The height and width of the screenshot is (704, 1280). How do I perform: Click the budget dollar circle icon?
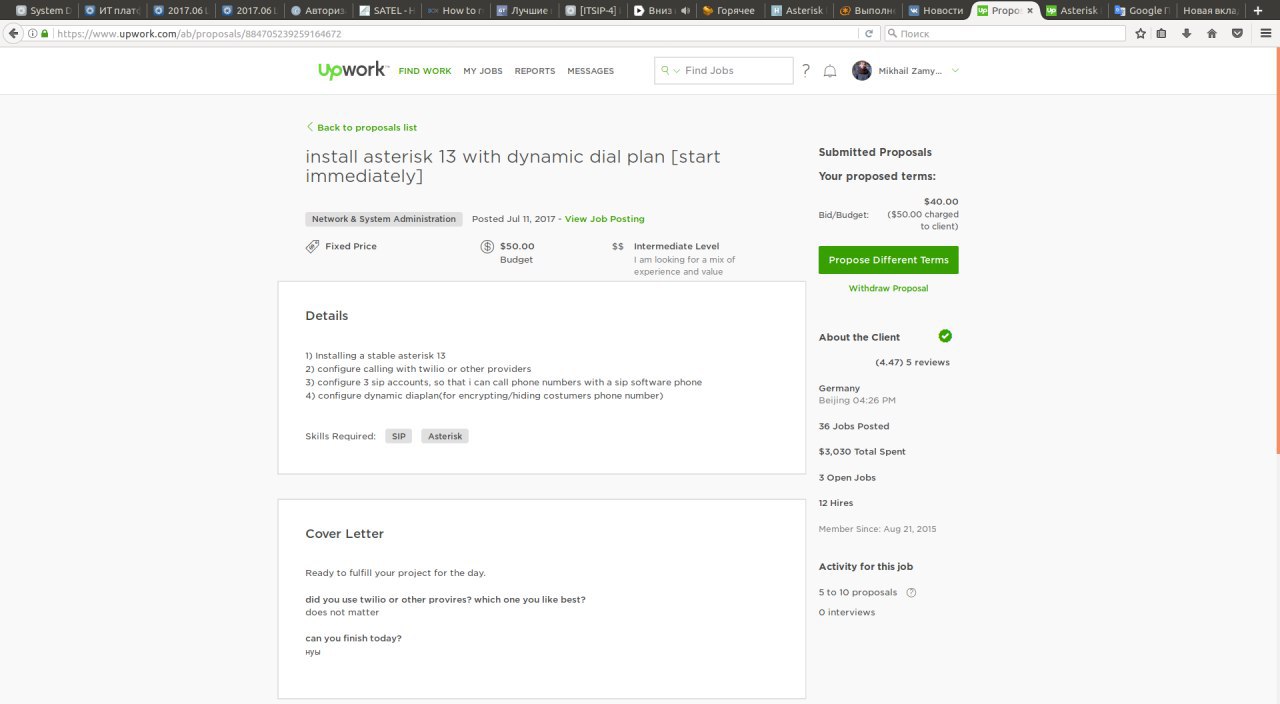pos(487,246)
